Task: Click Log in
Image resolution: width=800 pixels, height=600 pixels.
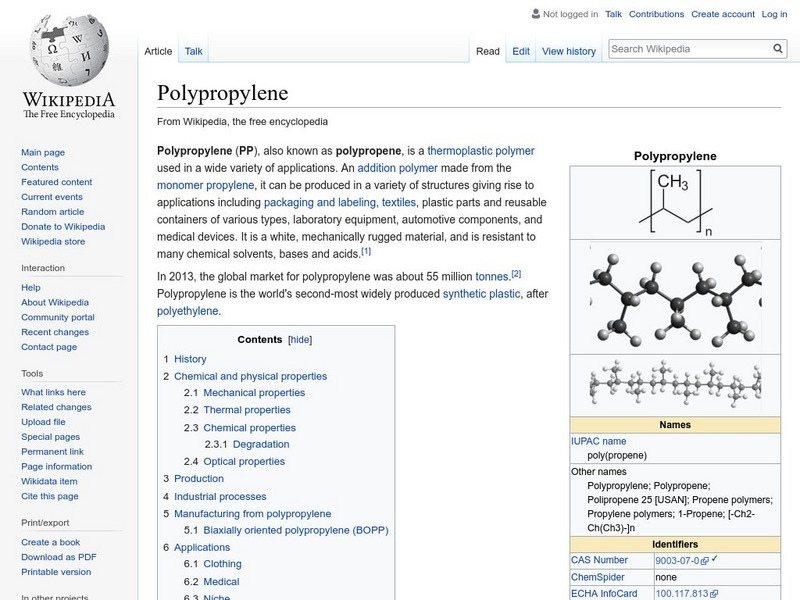Action: [774, 14]
